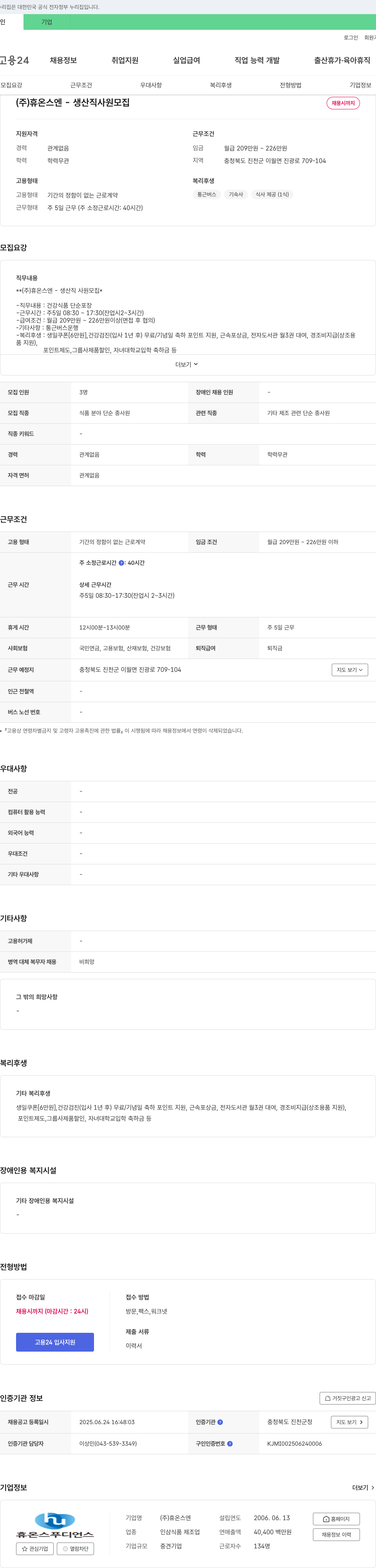Click the 인증기관 help icon
The height and width of the screenshot is (1568, 376).
tap(220, 1422)
